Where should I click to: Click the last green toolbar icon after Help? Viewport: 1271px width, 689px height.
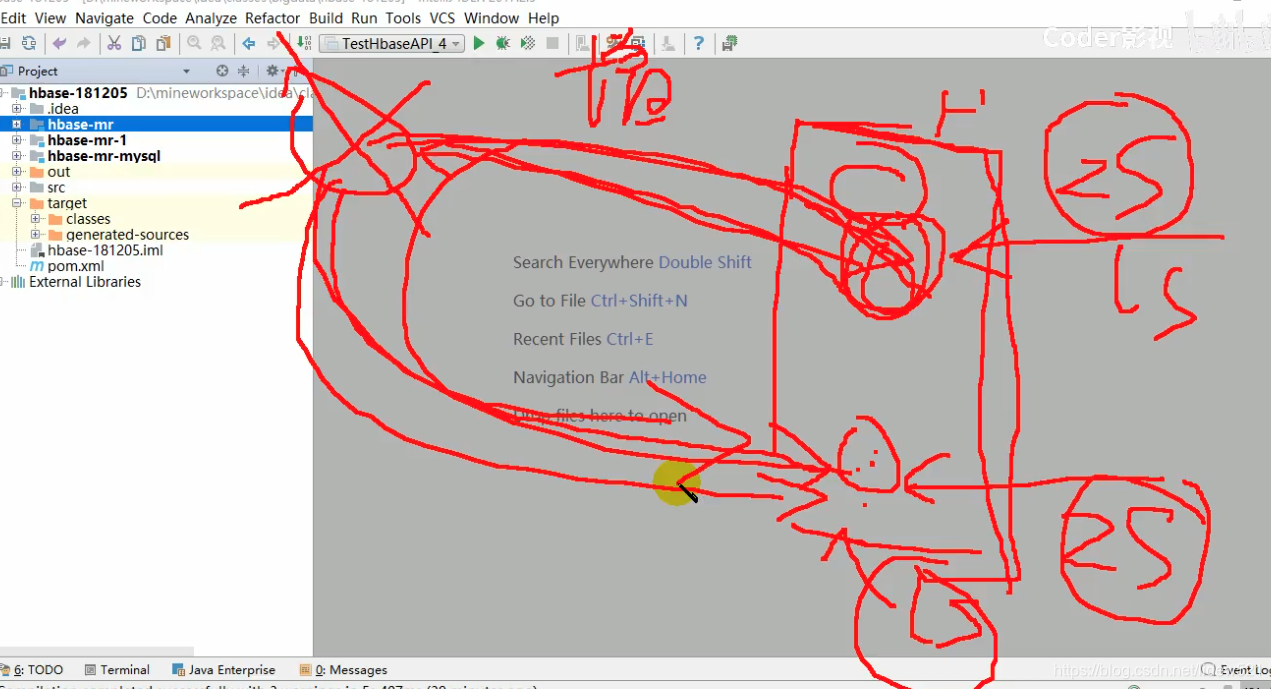730,43
